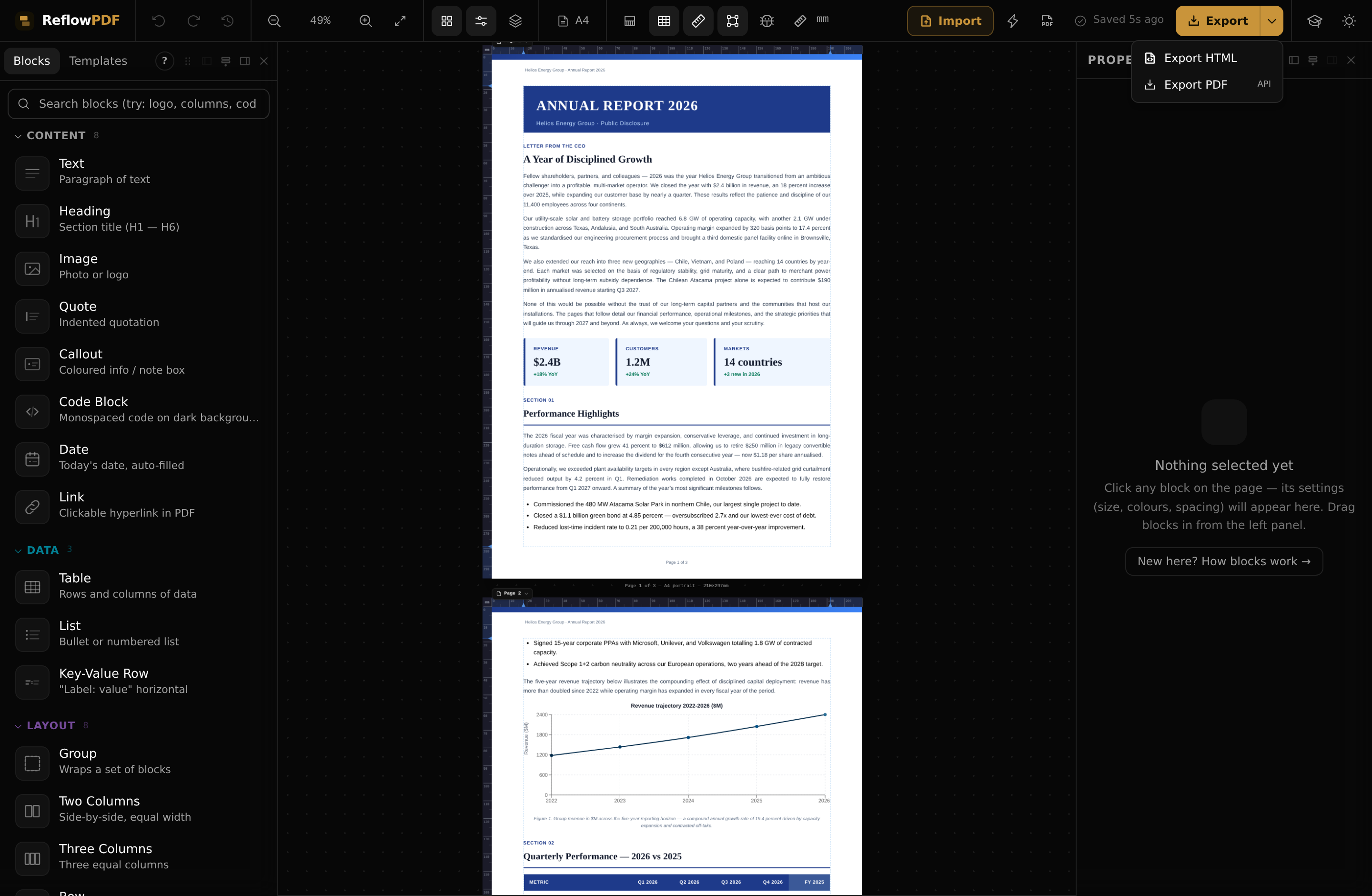This screenshot has width=1372, height=896.
Task: Click the undo arrow icon
Action: point(159,21)
